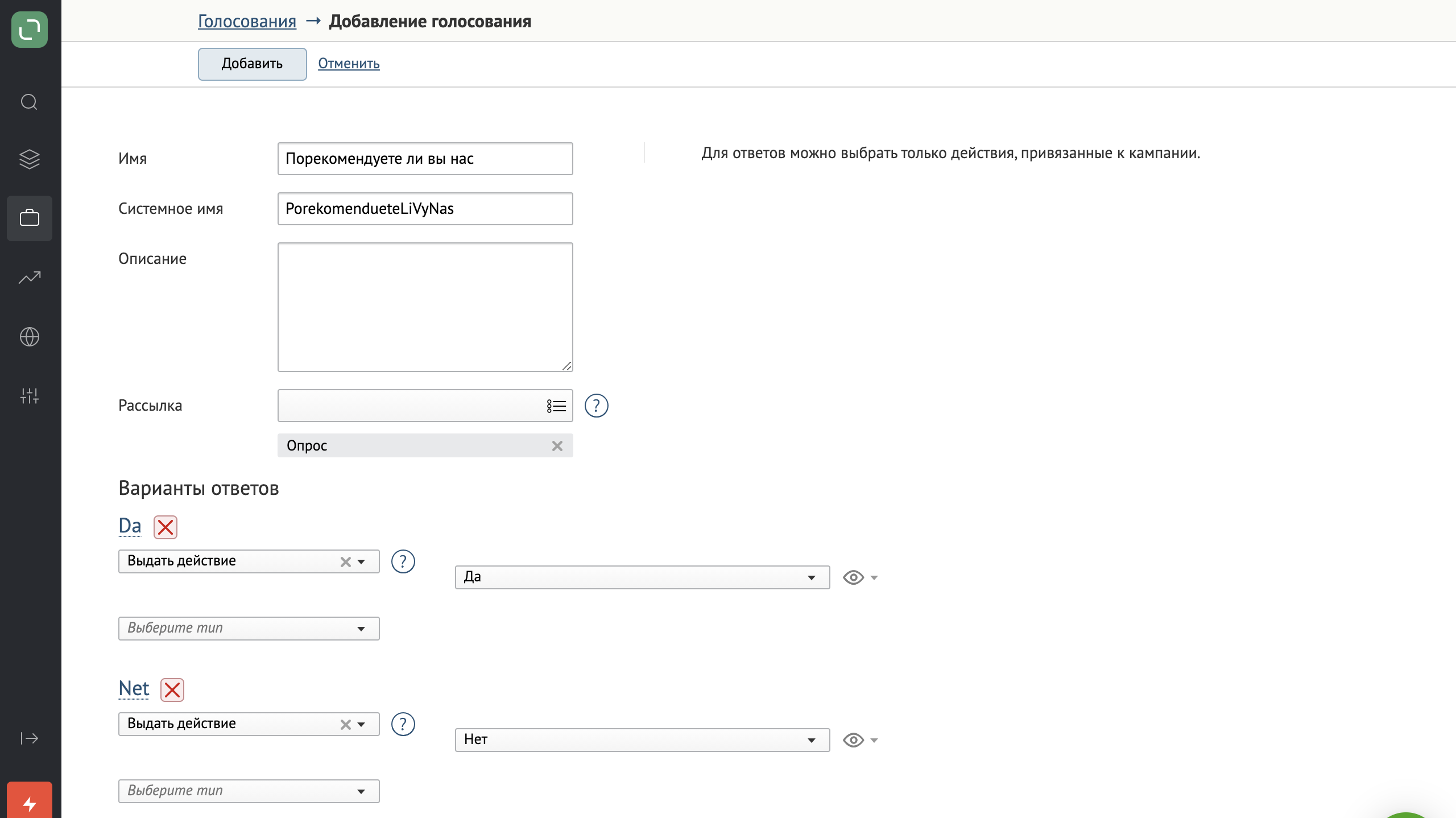Screen dimensions: 1456x818
Task: Open the briefcase campaigns icon
Action: [x=30, y=218]
